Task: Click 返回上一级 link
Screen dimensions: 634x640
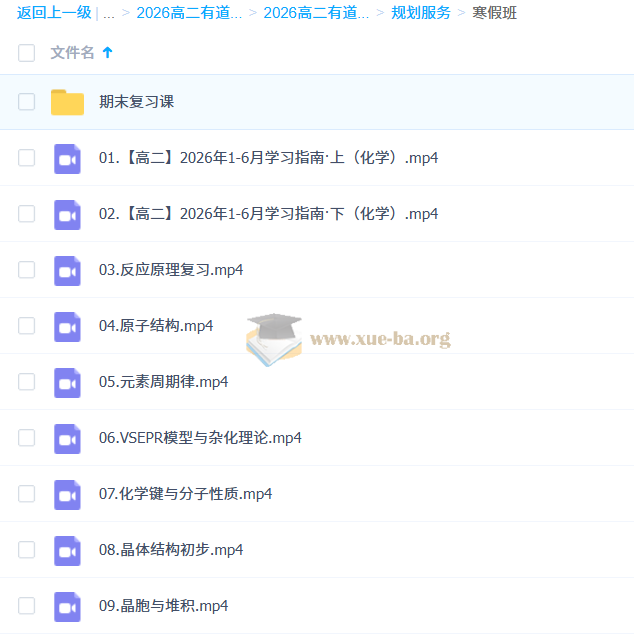Action: pos(54,13)
